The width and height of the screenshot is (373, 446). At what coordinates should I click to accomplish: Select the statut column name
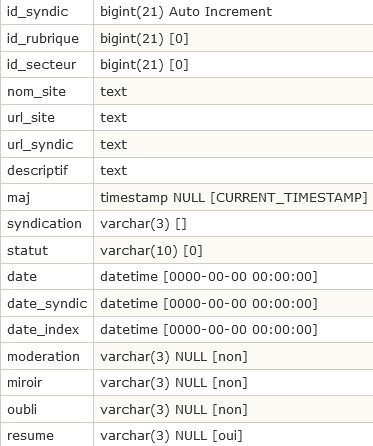27,250
